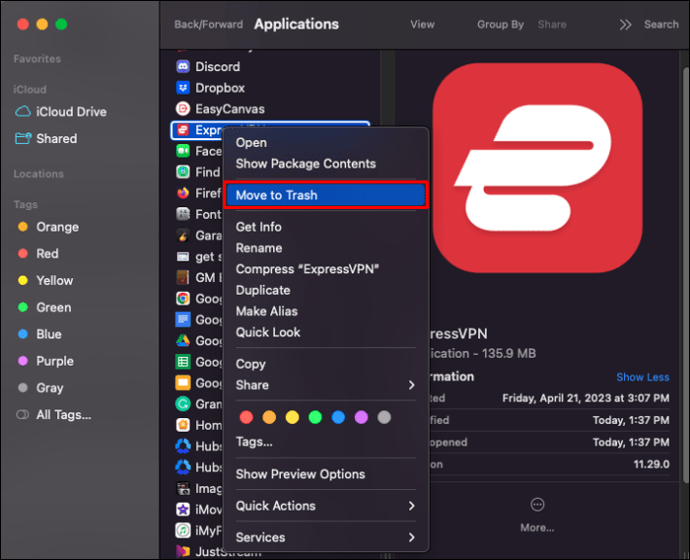This screenshot has height=560, width=690.
Task: Click the FaceTime app icon
Action: tap(183, 151)
